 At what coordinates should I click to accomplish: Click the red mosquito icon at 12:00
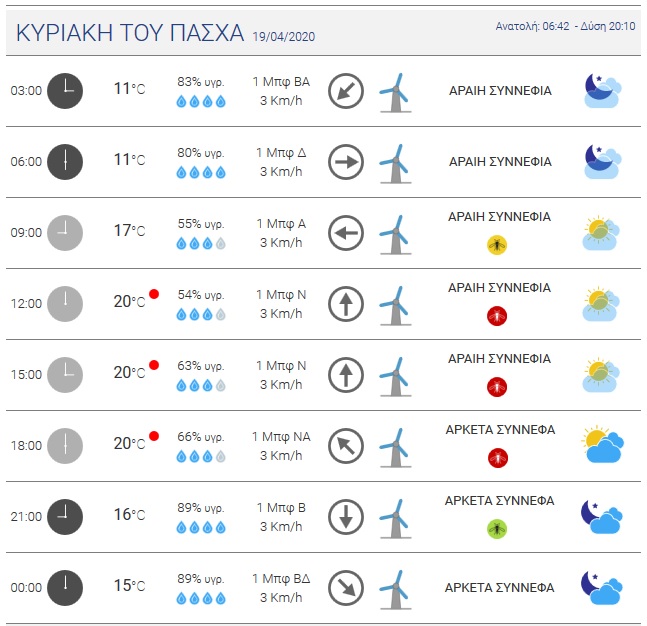[496, 315]
